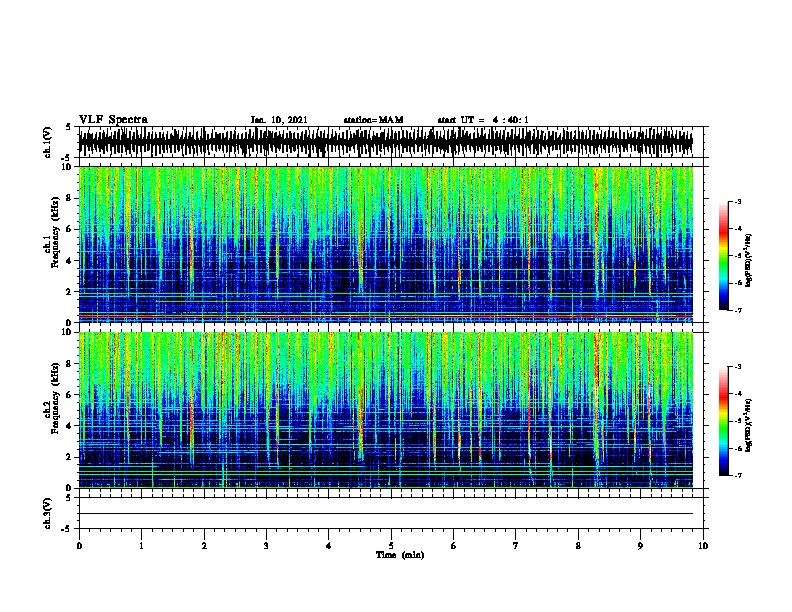The width and height of the screenshot is (792, 612).
Task: Click the flat line in ch.3(V) panel
Action: click(386, 513)
